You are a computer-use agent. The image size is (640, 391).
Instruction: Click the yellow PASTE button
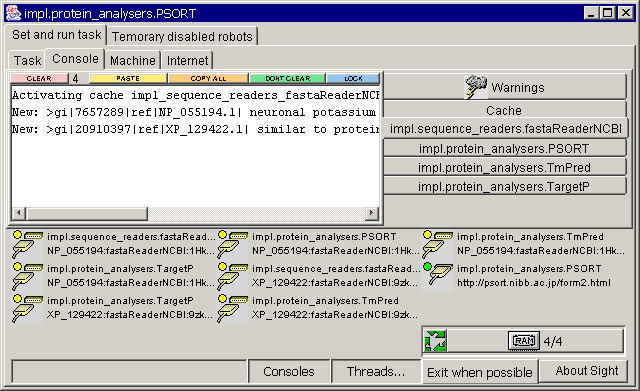click(x=128, y=78)
